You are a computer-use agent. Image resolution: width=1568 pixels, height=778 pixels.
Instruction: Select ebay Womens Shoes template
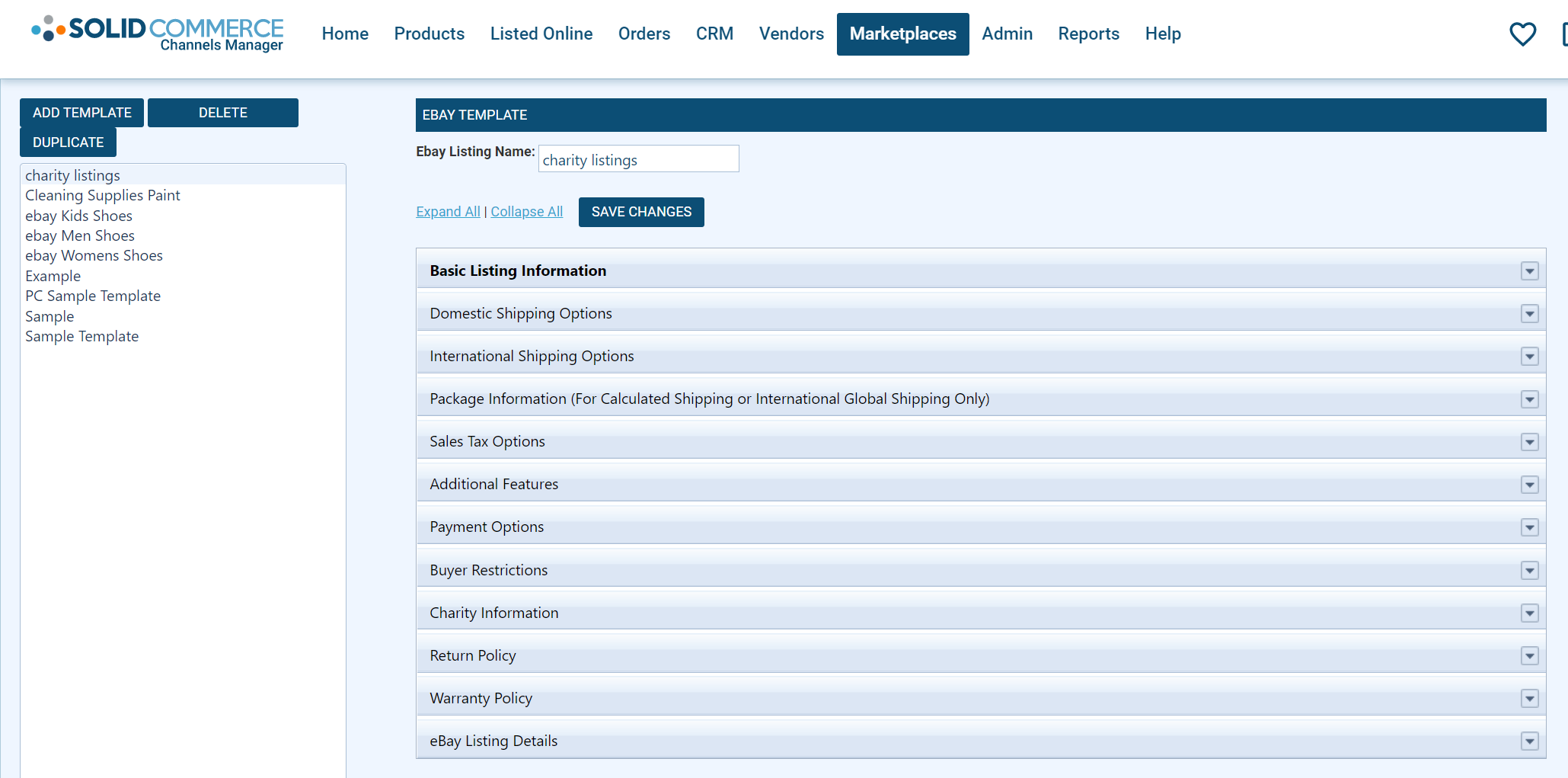tap(183, 255)
